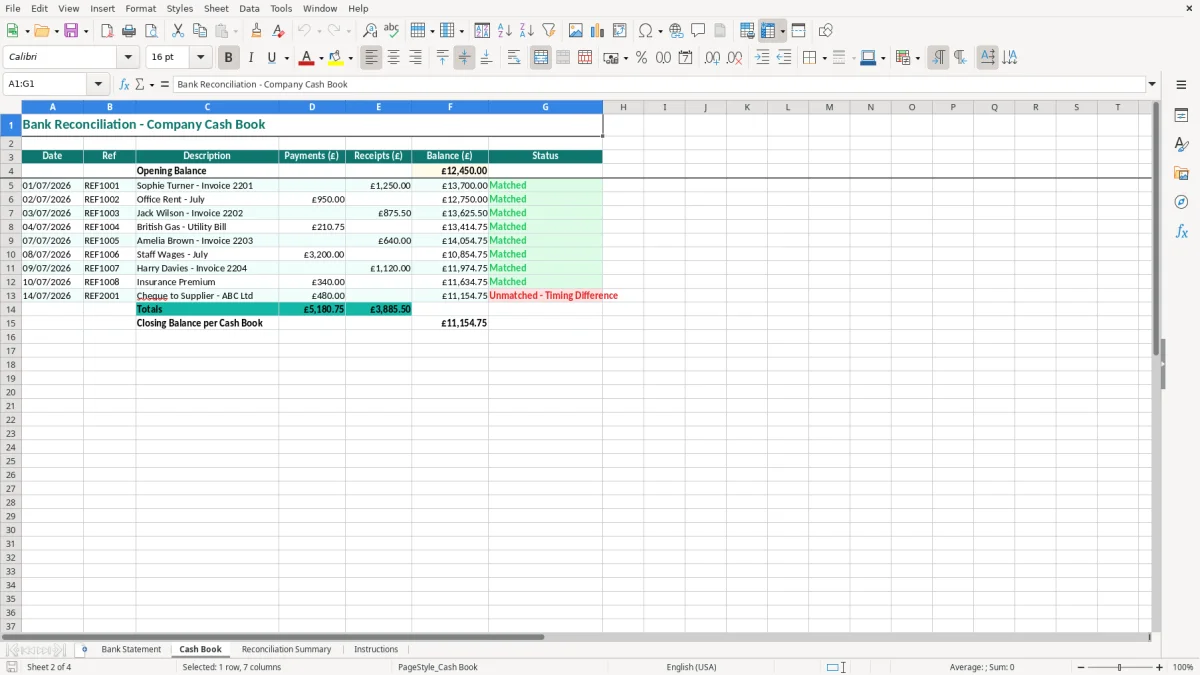This screenshot has width=1200, height=675.
Task: Switch to the Bank Statement sheet tab
Action: pos(131,649)
